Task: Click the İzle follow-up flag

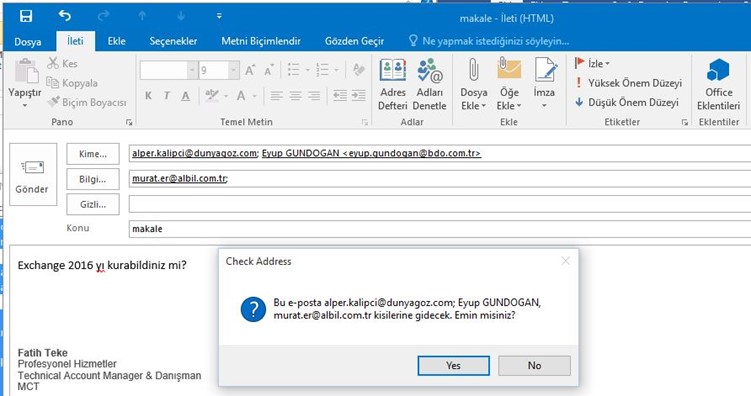Action: (592, 63)
